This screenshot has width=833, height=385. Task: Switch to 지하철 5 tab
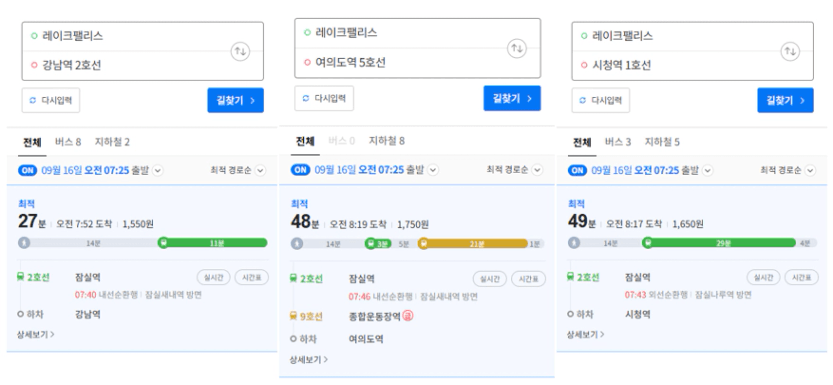662,142
